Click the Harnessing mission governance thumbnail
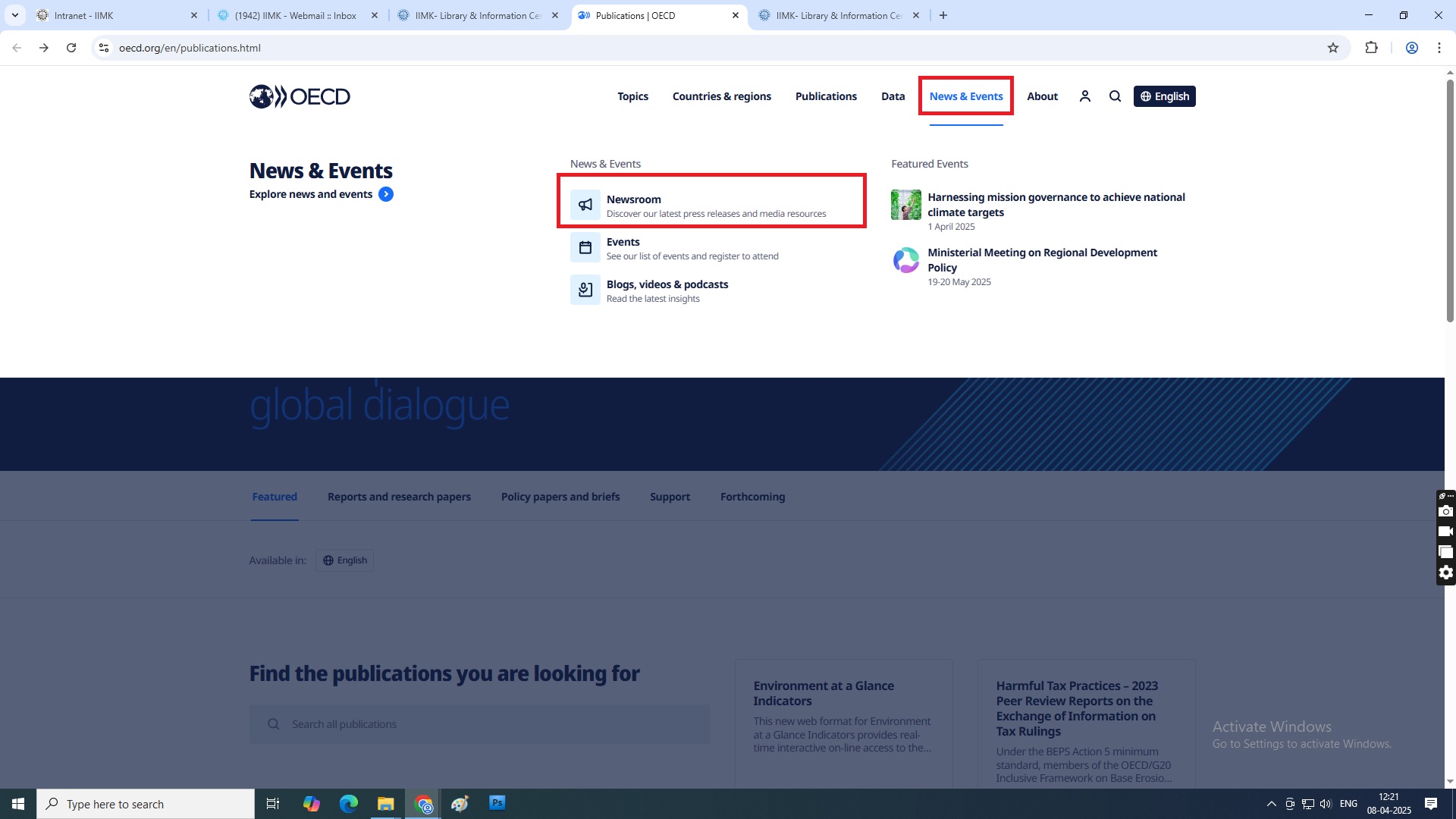 905,205
